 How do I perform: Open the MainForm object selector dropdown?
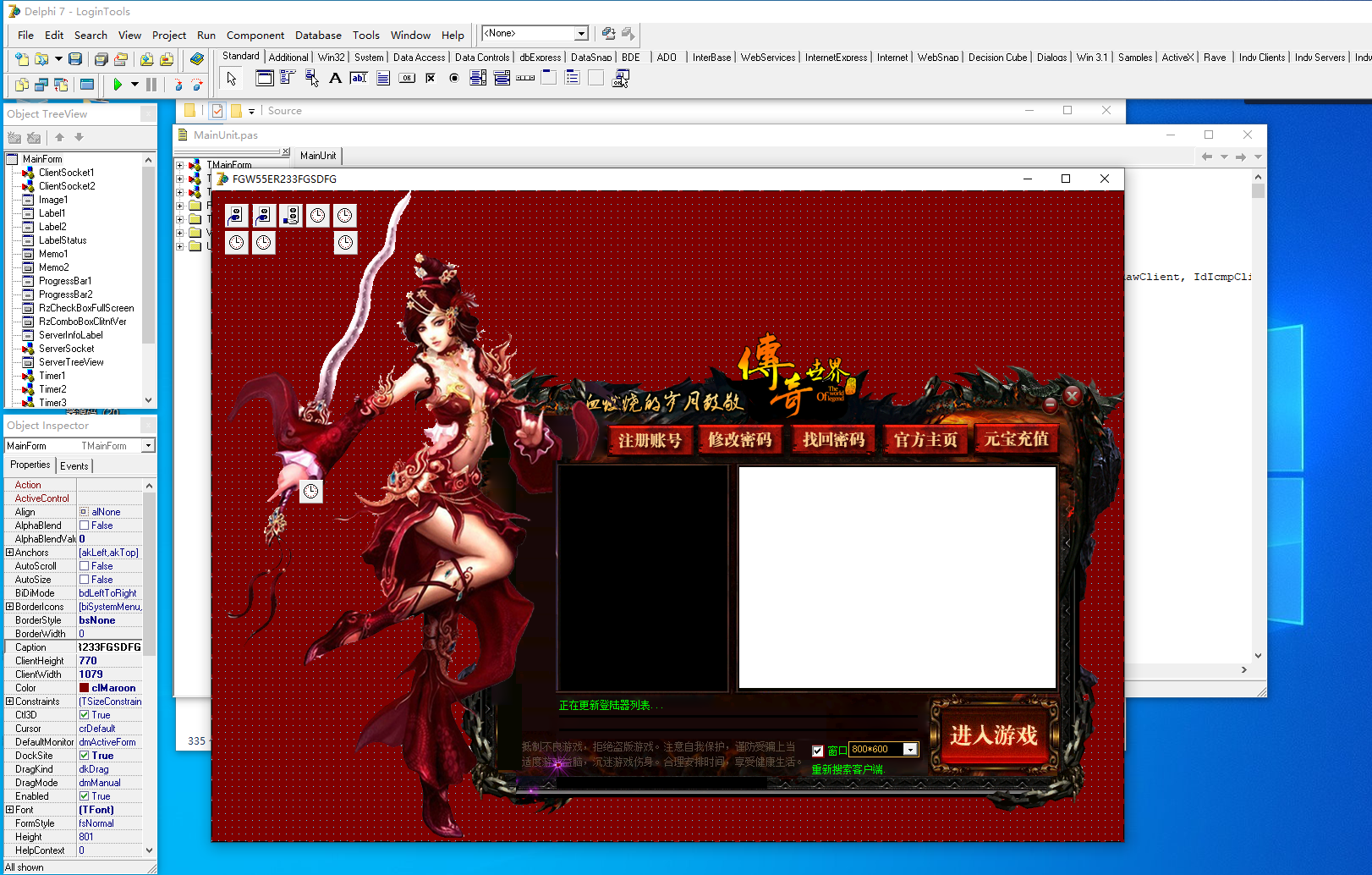coord(148,446)
